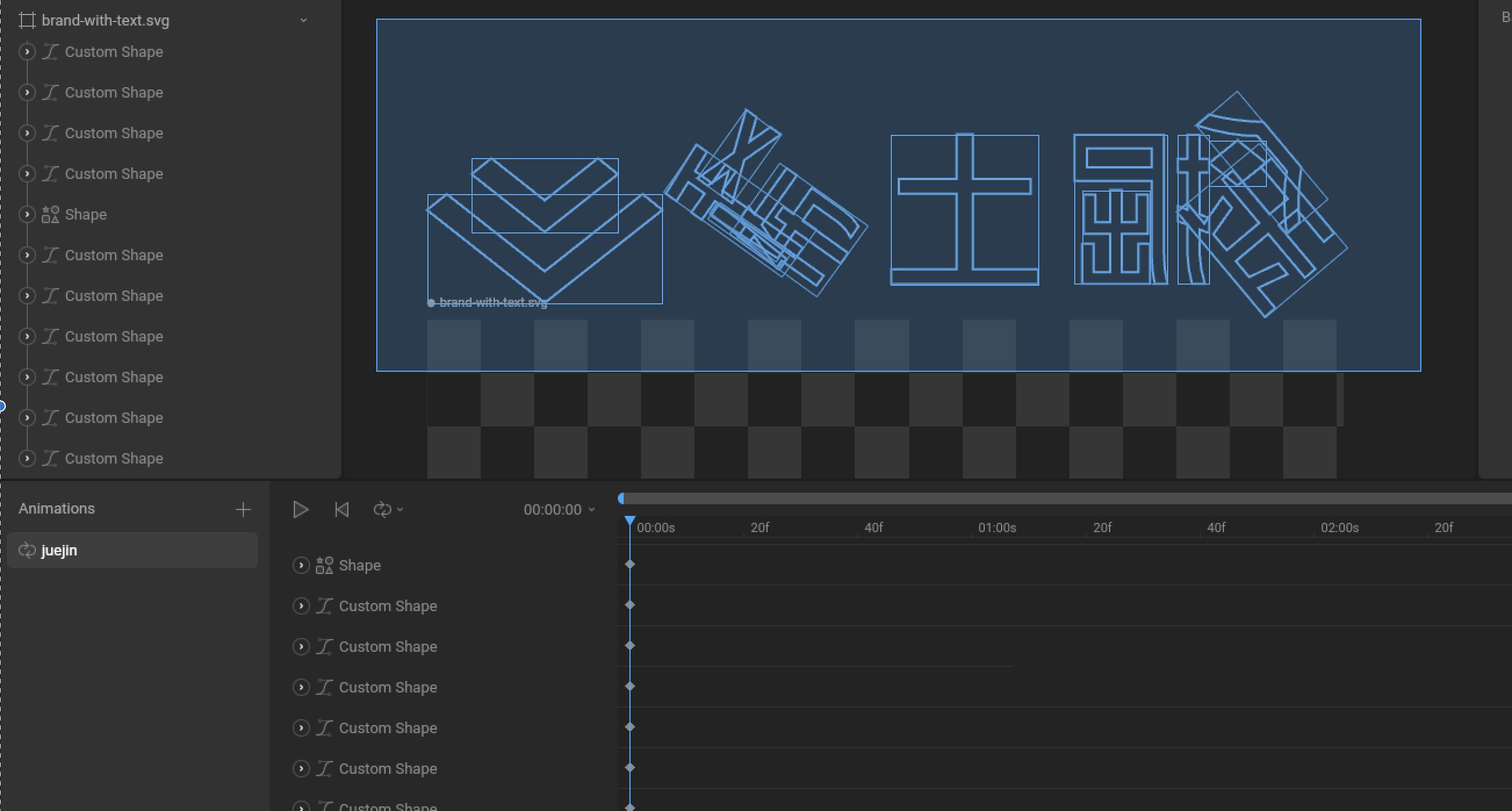Click the timeline range bar start handle
The image size is (1512, 811).
coord(622,498)
